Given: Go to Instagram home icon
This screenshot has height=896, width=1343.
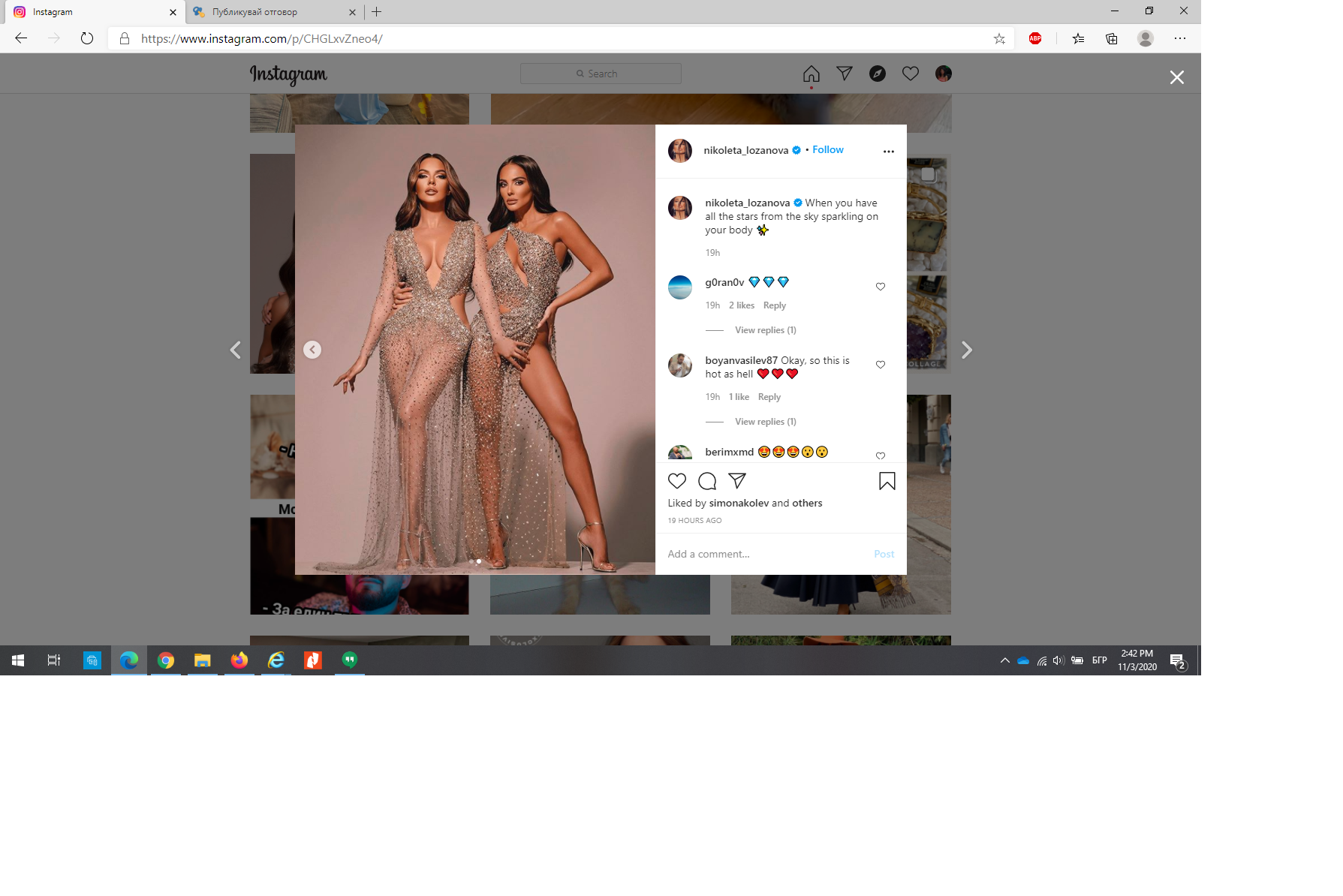Looking at the screenshot, I should point(811,74).
